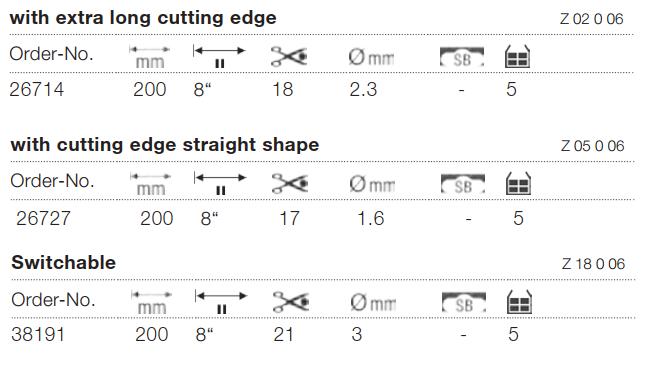Click the SB packaging icon under Switchable

[464, 303]
